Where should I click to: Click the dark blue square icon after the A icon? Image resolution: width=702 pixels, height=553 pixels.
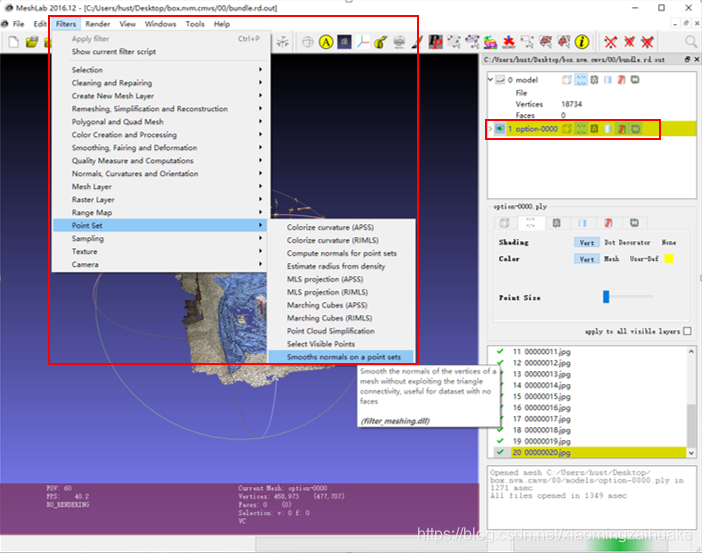[x=344, y=42]
